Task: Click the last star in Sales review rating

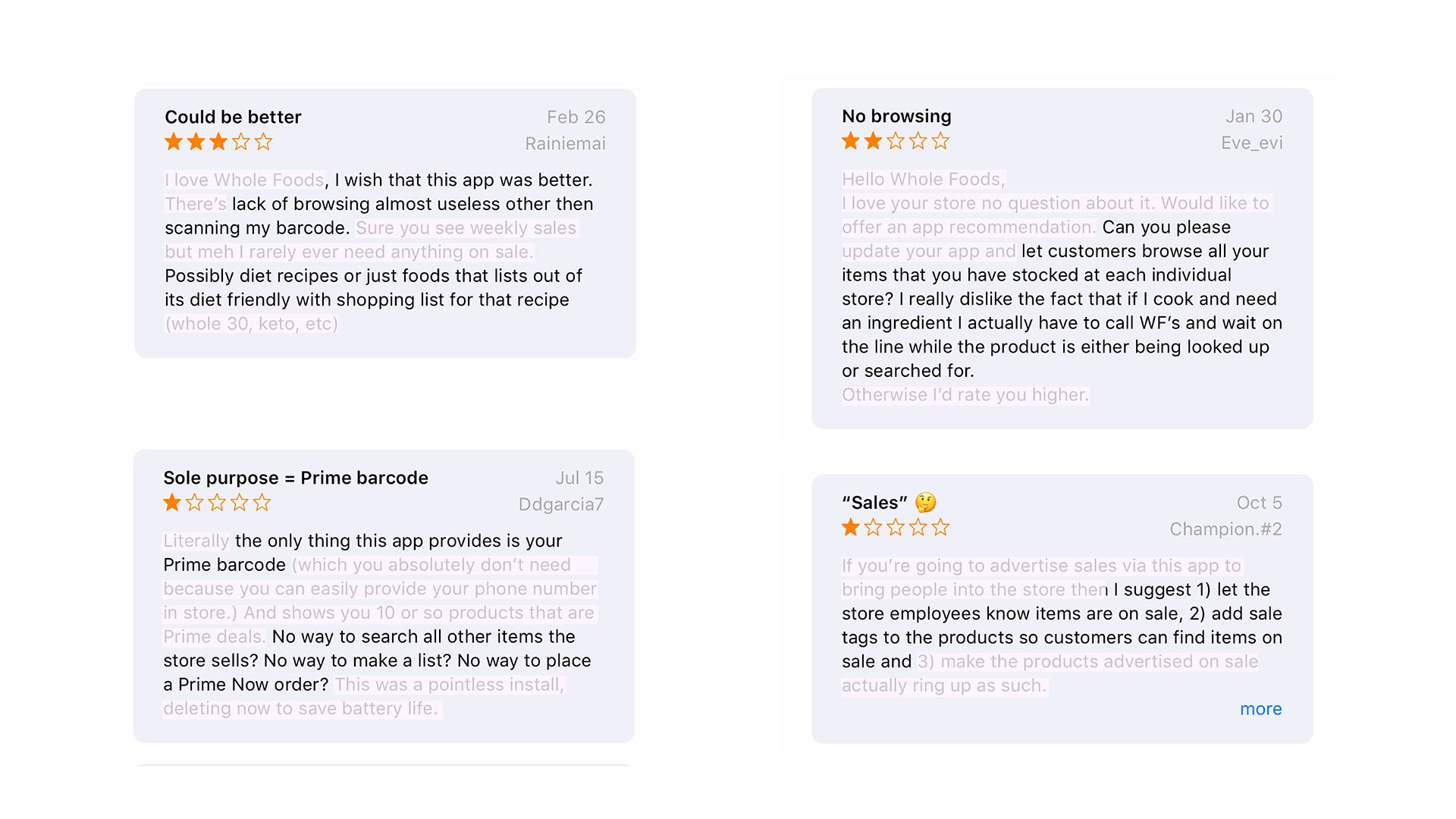Action: (940, 528)
